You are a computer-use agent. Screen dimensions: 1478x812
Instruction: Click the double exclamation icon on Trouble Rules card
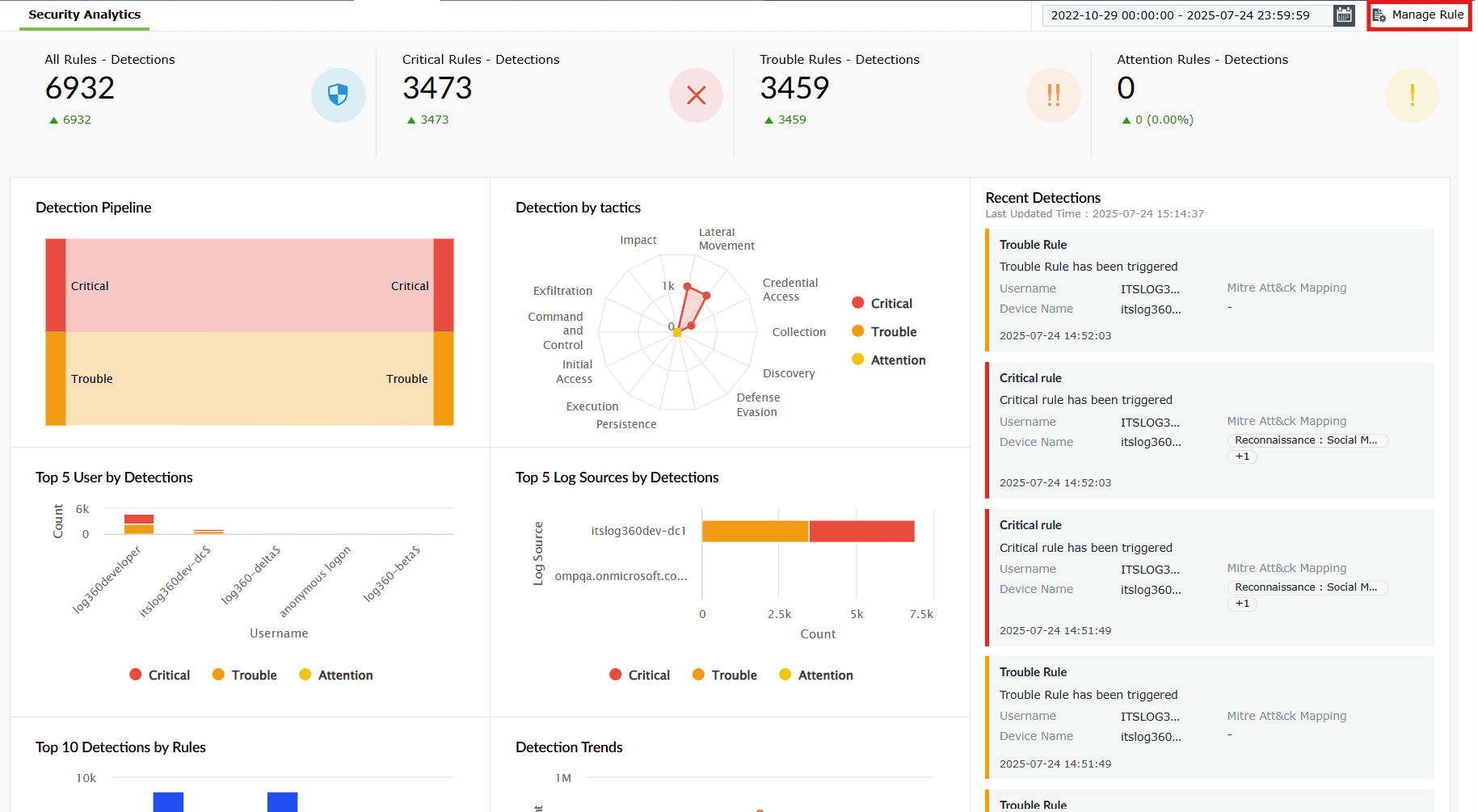point(1053,95)
